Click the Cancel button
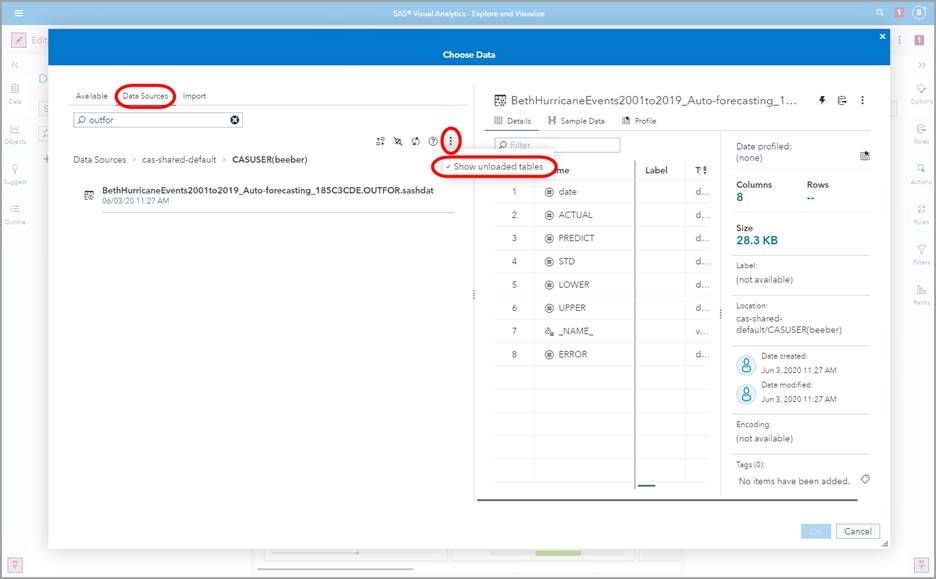 click(x=858, y=531)
